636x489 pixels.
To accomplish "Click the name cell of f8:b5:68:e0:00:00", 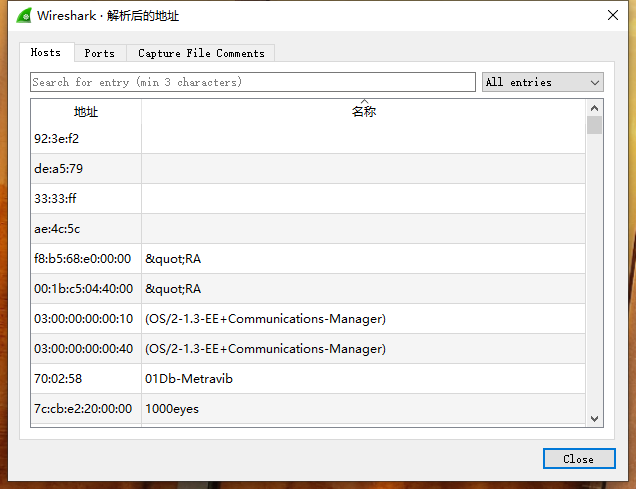I will [x=363, y=259].
